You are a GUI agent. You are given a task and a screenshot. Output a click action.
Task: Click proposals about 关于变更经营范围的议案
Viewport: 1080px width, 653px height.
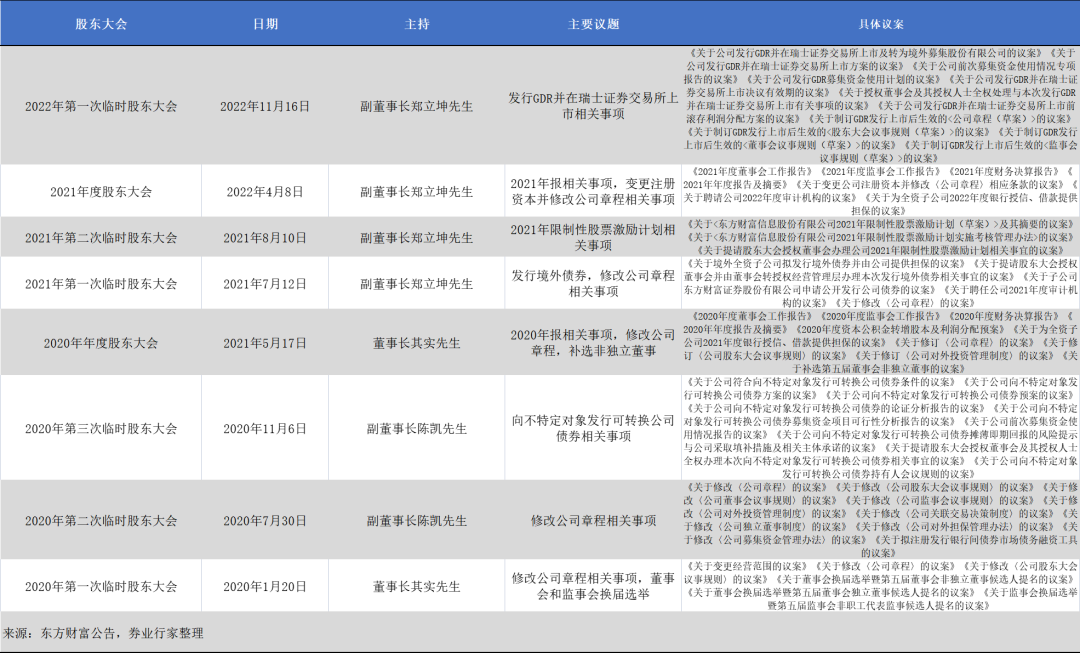click(x=881, y=586)
